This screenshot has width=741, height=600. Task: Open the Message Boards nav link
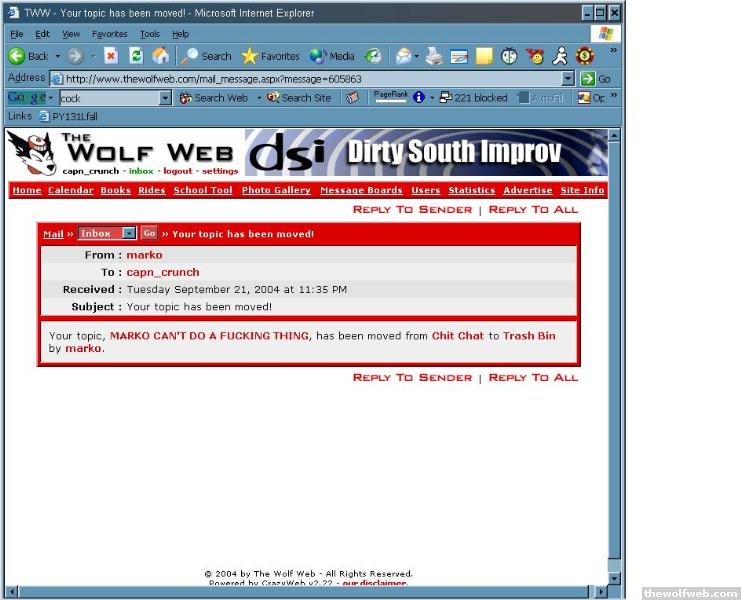(361, 190)
